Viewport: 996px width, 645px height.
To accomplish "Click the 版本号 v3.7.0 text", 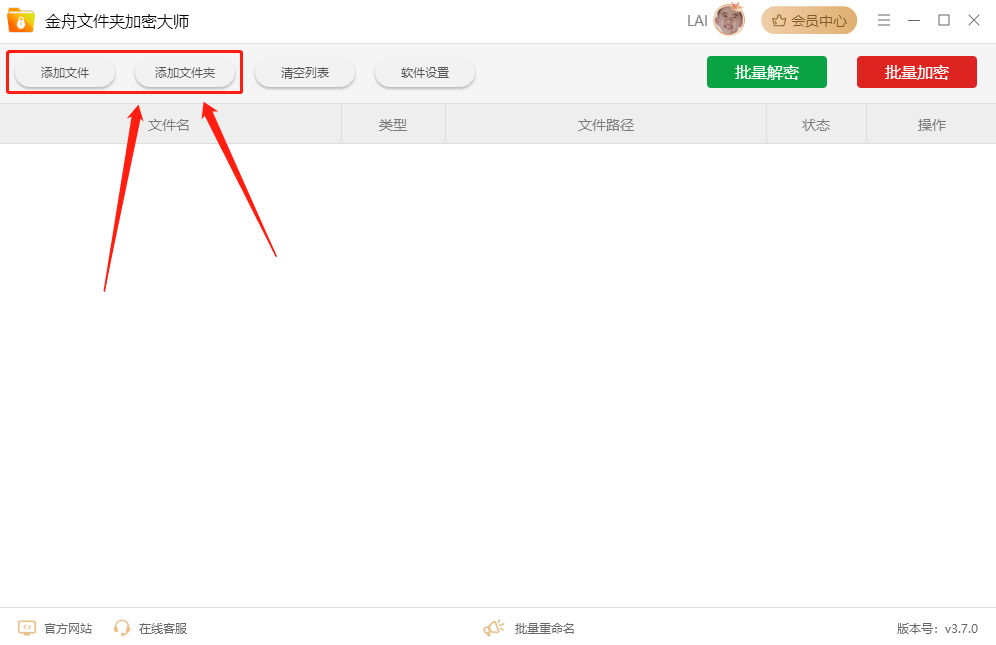I will pos(937,628).
